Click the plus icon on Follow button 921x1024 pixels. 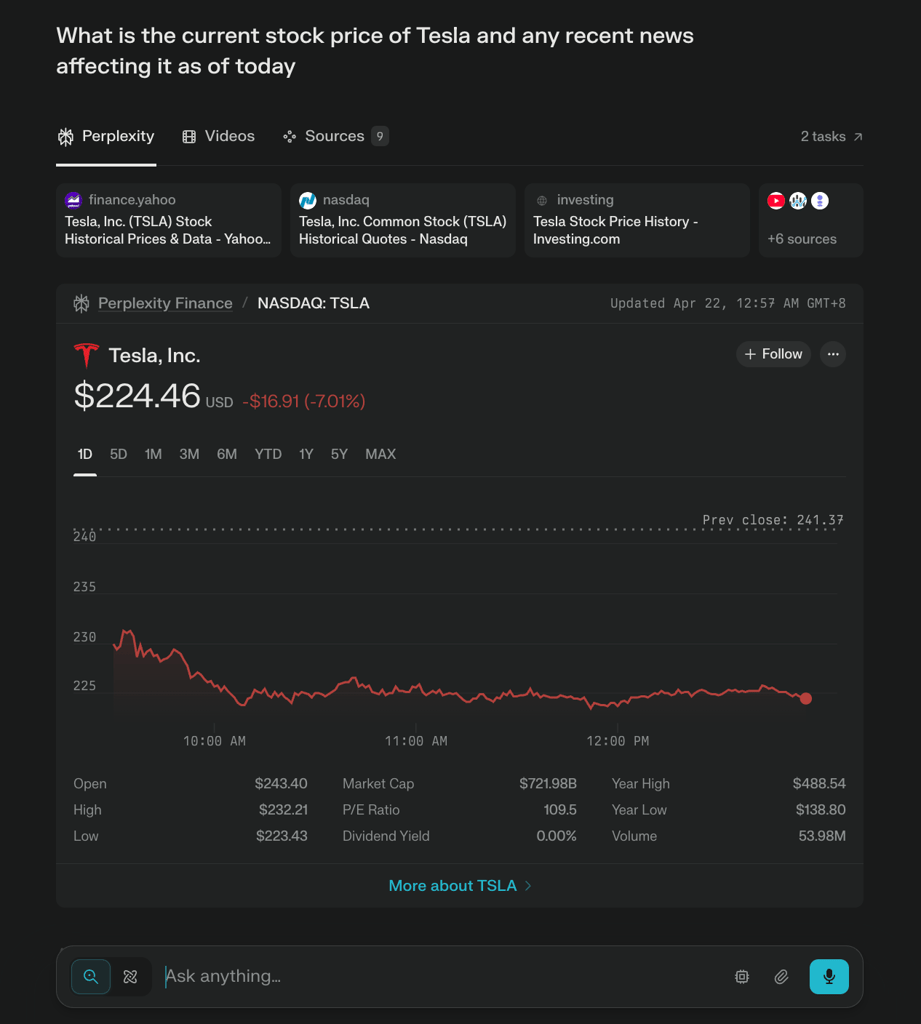(750, 354)
